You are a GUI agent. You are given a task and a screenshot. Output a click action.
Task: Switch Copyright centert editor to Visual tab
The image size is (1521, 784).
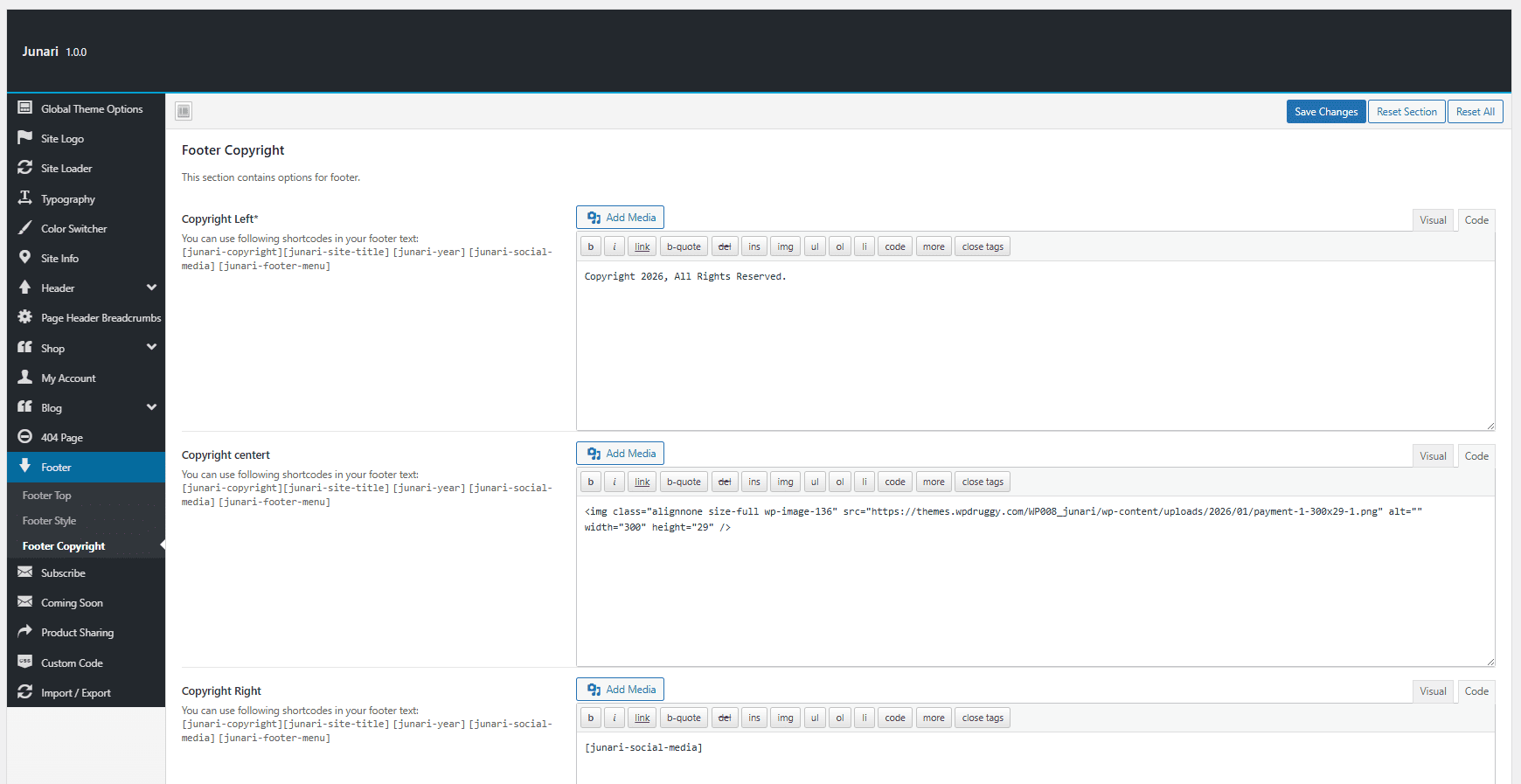(x=1433, y=456)
